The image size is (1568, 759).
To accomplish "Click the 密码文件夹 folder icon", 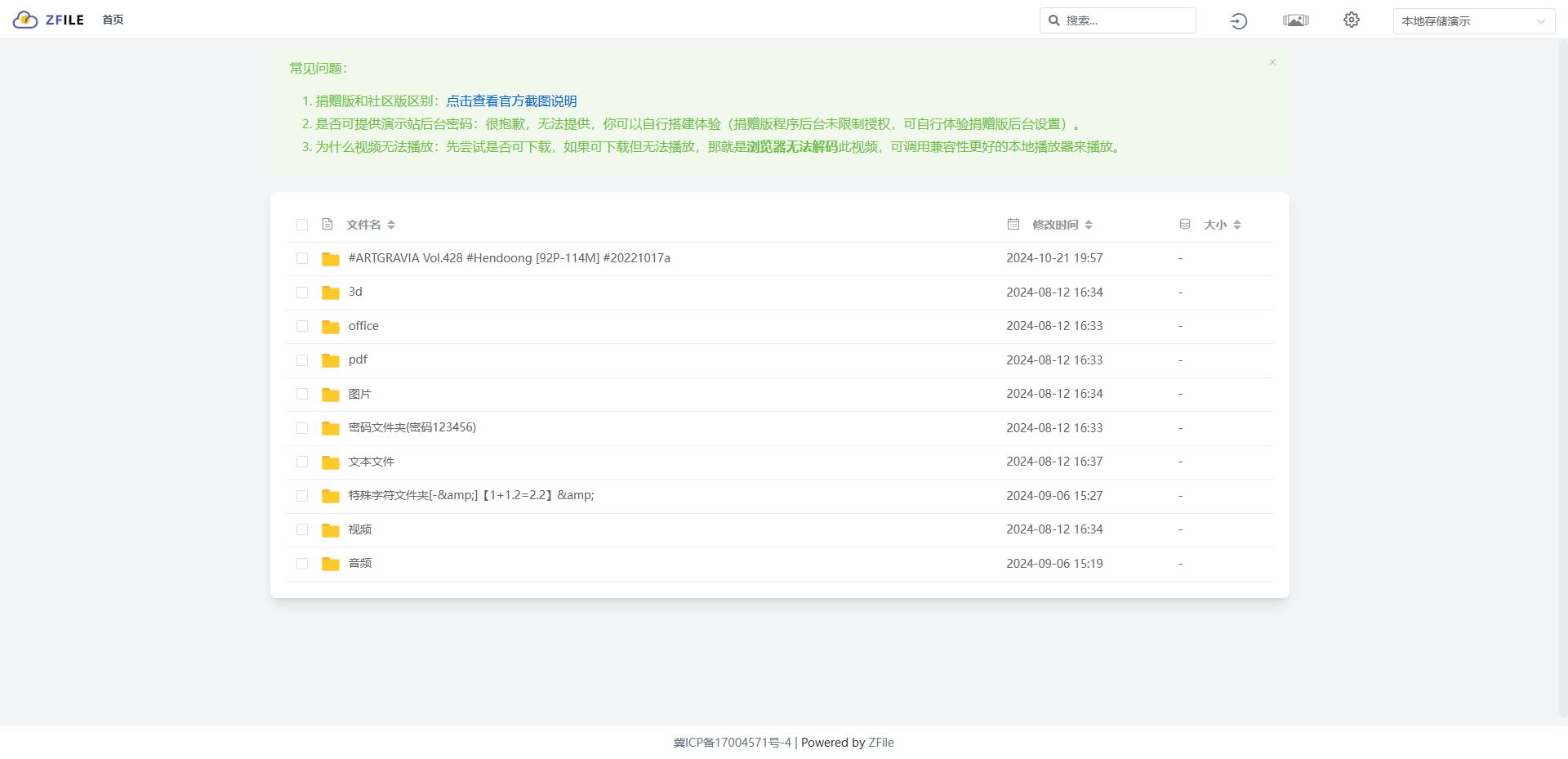I will [x=331, y=428].
